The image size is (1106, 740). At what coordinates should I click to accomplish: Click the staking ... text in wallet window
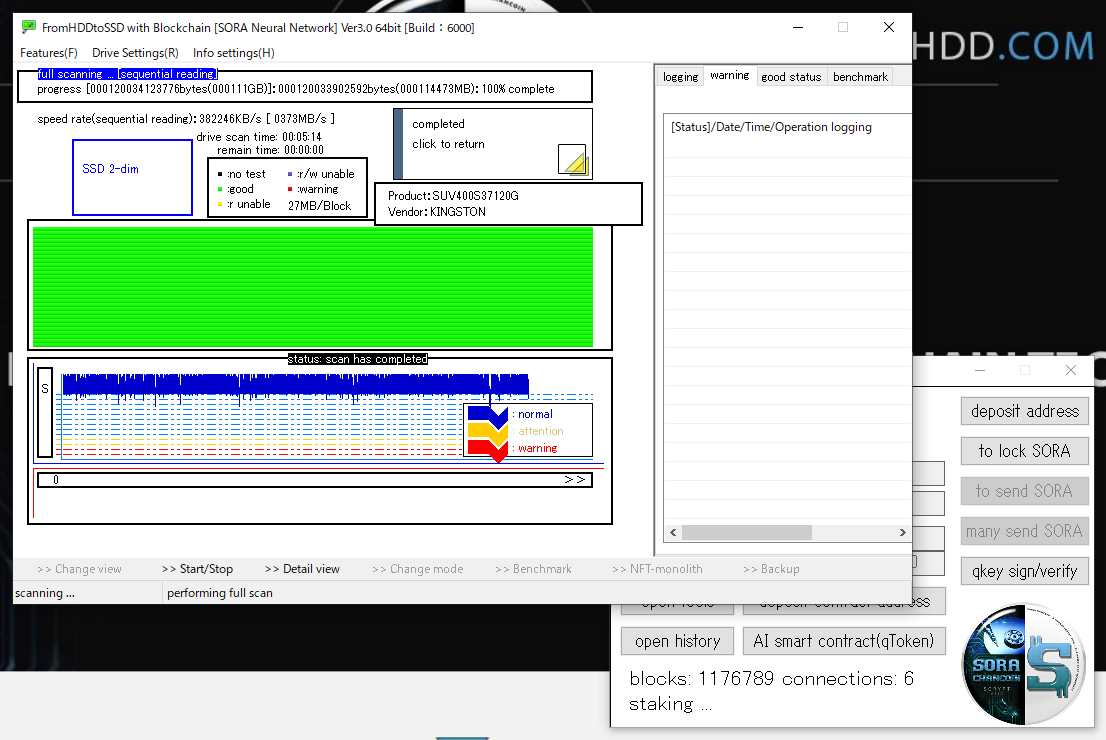(671, 704)
